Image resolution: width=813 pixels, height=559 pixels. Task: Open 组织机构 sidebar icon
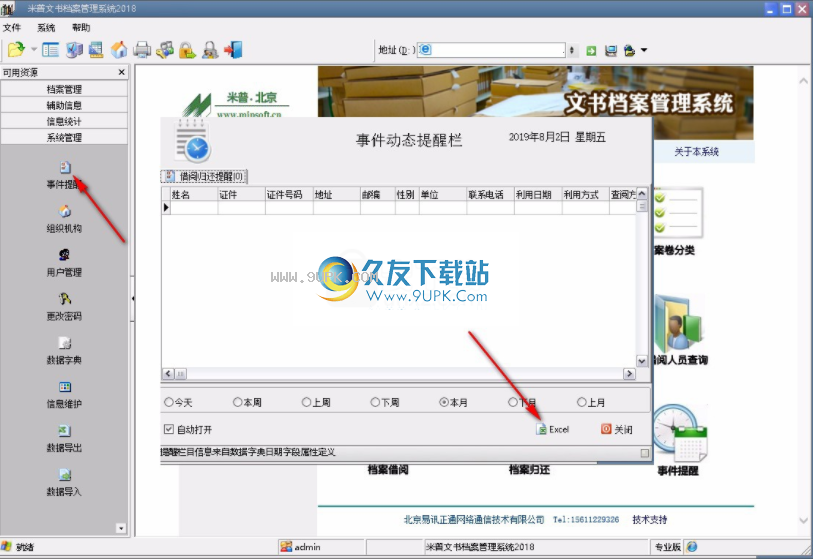pyautogui.click(x=64, y=219)
